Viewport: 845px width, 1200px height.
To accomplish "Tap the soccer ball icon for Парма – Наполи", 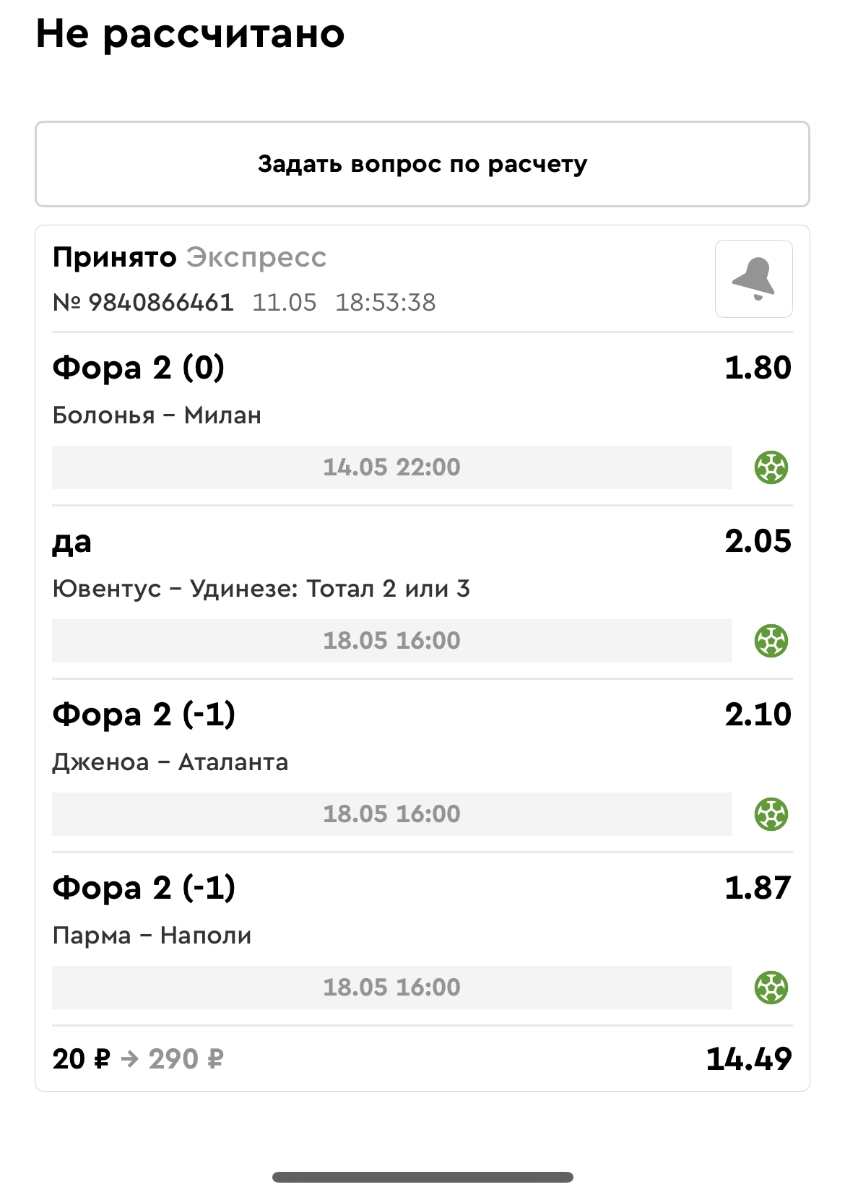I will pyautogui.click(x=771, y=988).
